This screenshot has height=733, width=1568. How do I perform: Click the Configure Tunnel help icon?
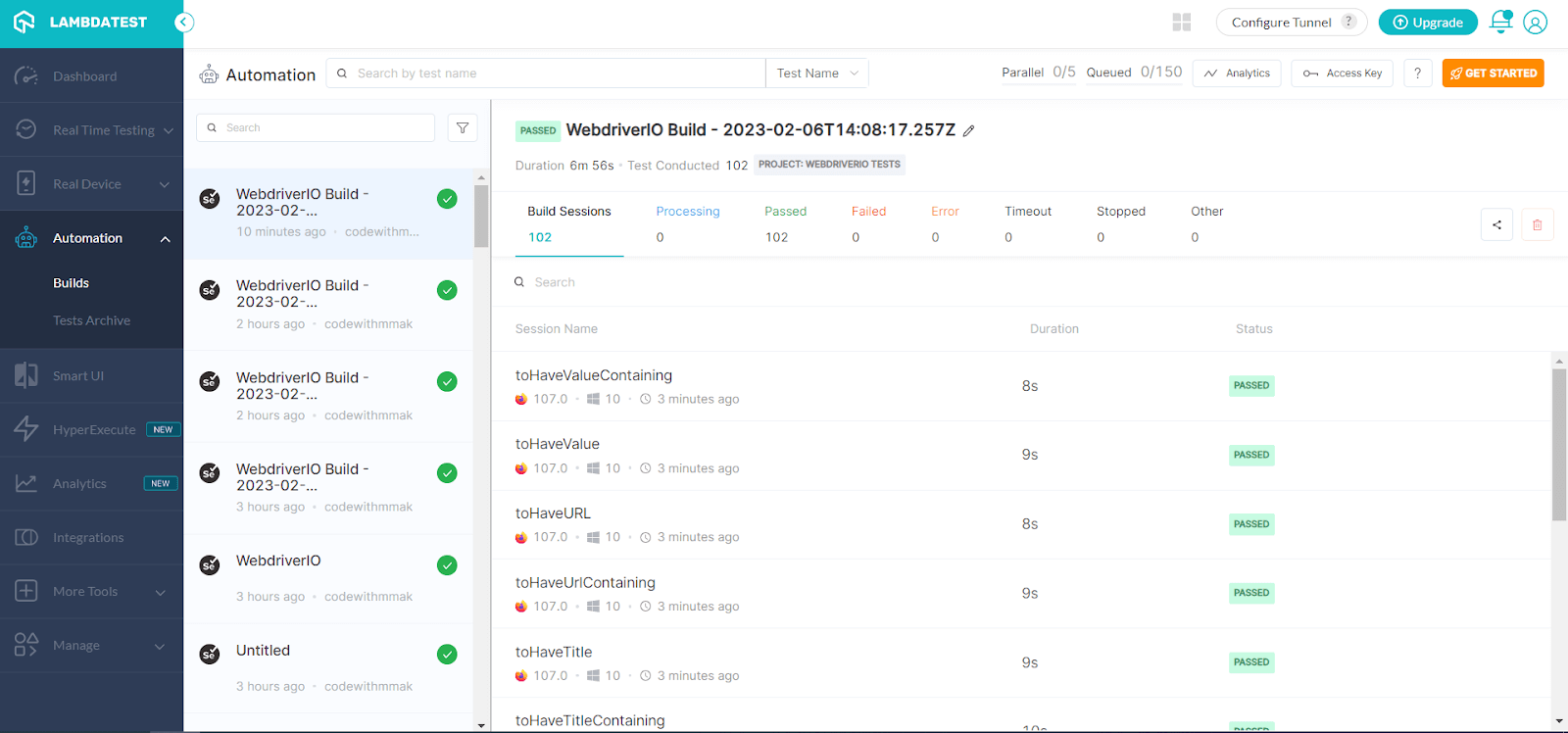coord(1349,22)
